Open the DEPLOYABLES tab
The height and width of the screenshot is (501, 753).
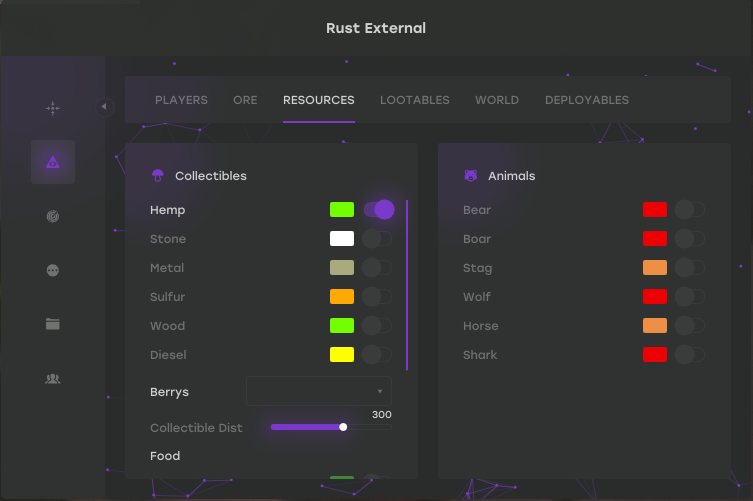pyautogui.click(x=586, y=100)
